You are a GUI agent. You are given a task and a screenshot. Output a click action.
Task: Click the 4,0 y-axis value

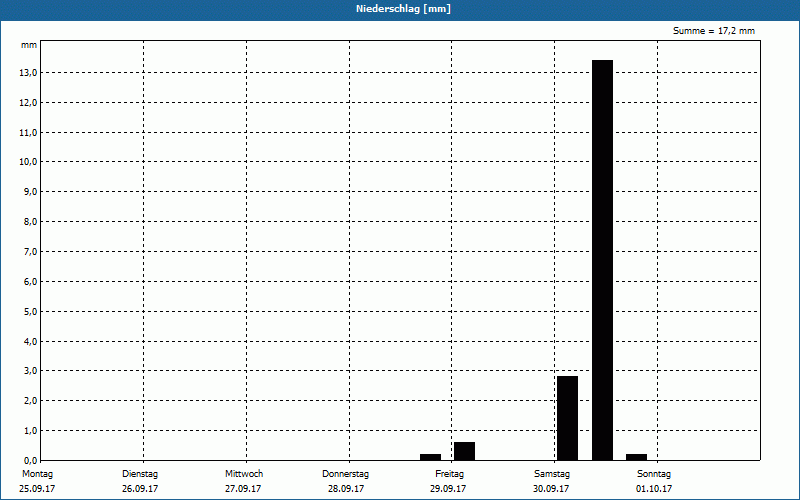(30, 342)
